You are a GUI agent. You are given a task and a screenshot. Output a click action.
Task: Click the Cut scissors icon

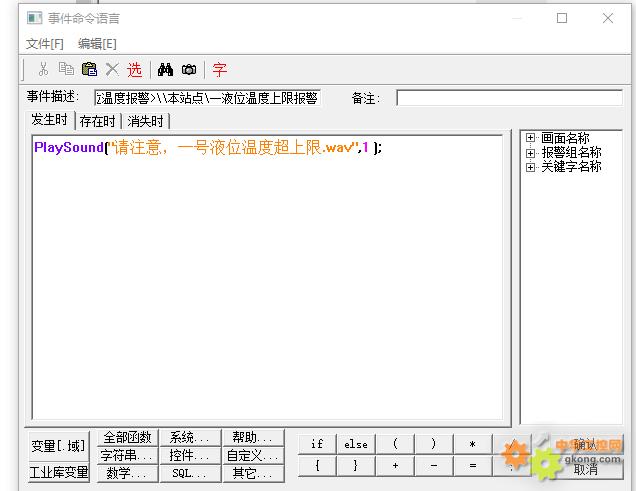43,69
